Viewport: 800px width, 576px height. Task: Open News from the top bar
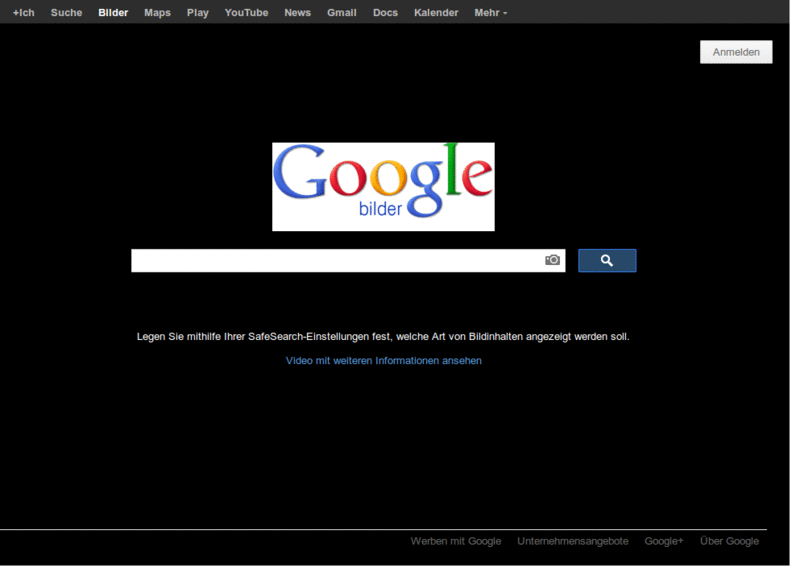[297, 13]
